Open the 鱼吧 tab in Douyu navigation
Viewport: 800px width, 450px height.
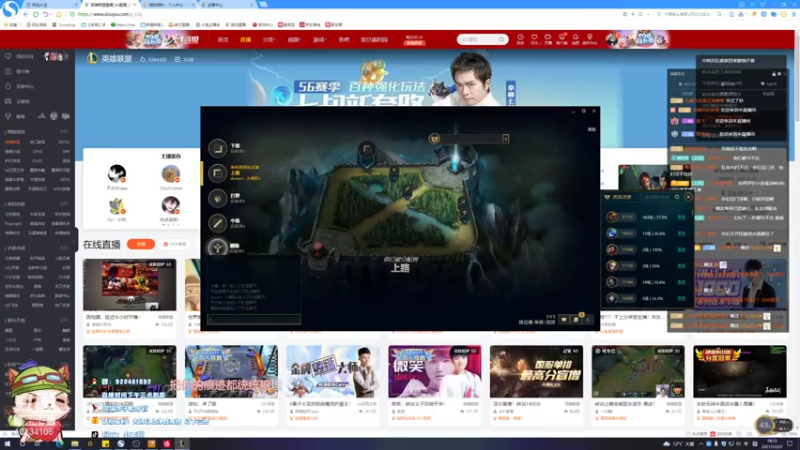pyautogui.click(x=344, y=40)
